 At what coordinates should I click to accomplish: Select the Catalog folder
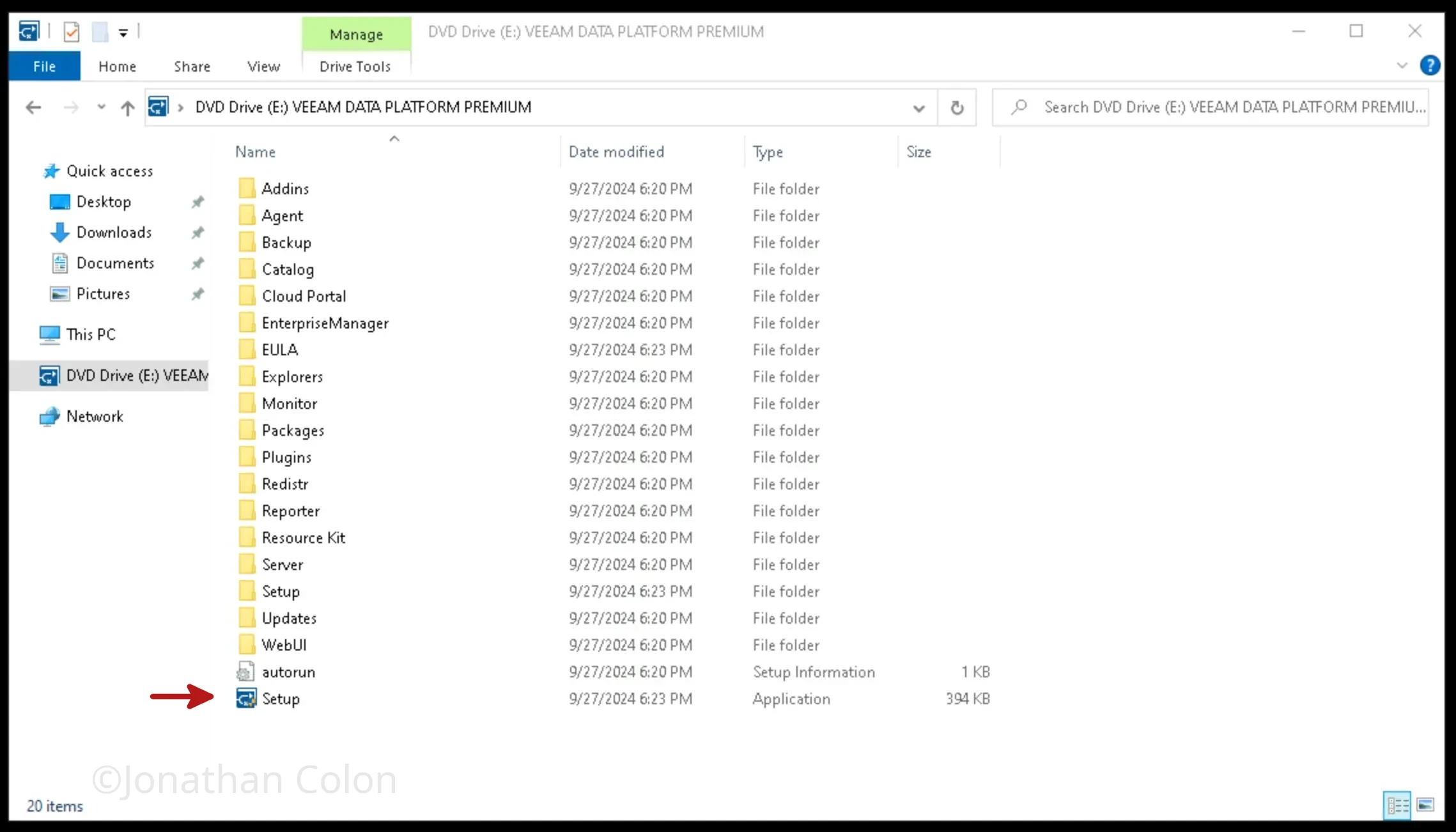[x=276, y=269]
